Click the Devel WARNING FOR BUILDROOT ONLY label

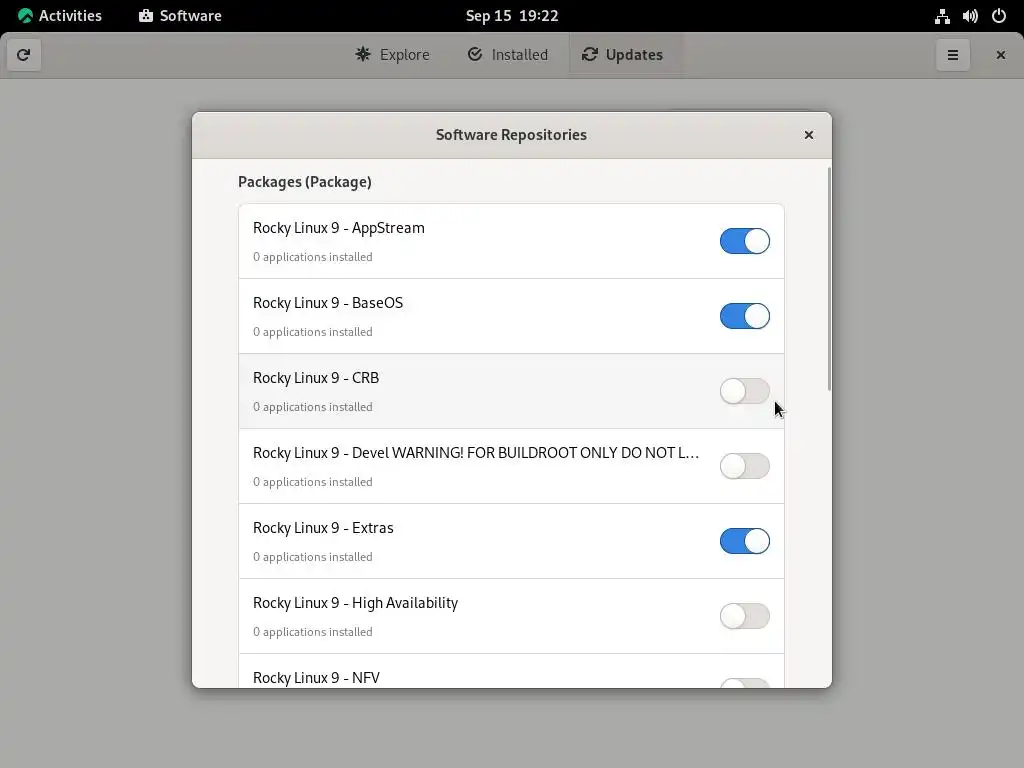(476, 453)
